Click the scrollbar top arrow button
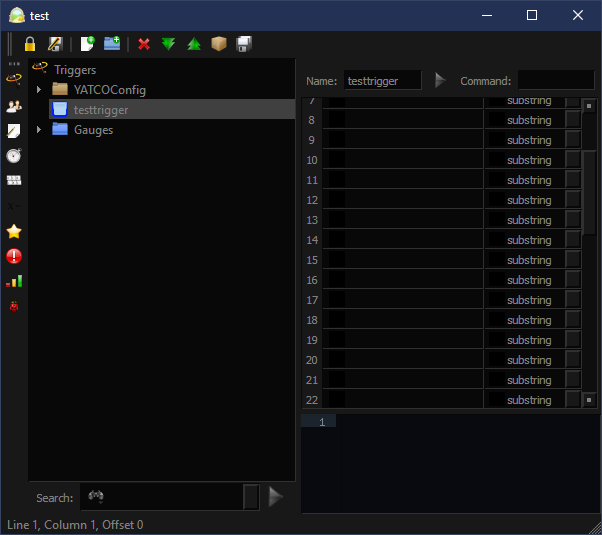This screenshot has width=602, height=535. 589,106
